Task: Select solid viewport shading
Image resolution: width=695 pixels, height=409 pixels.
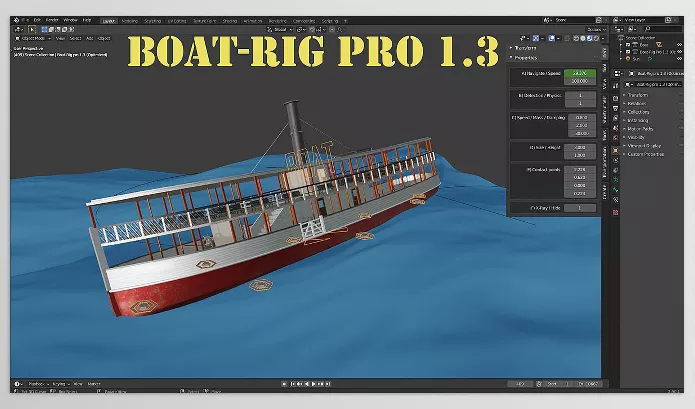Action: (x=582, y=38)
